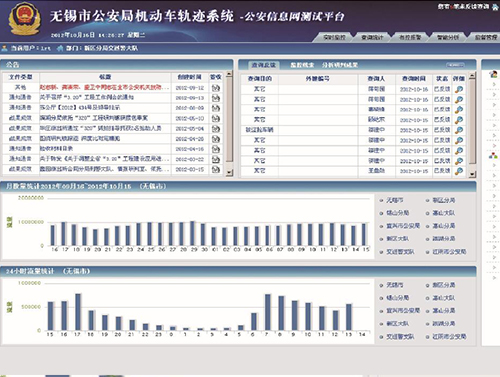
Task: Click announcement list scrollbar up arrow
Action: tap(229, 74)
